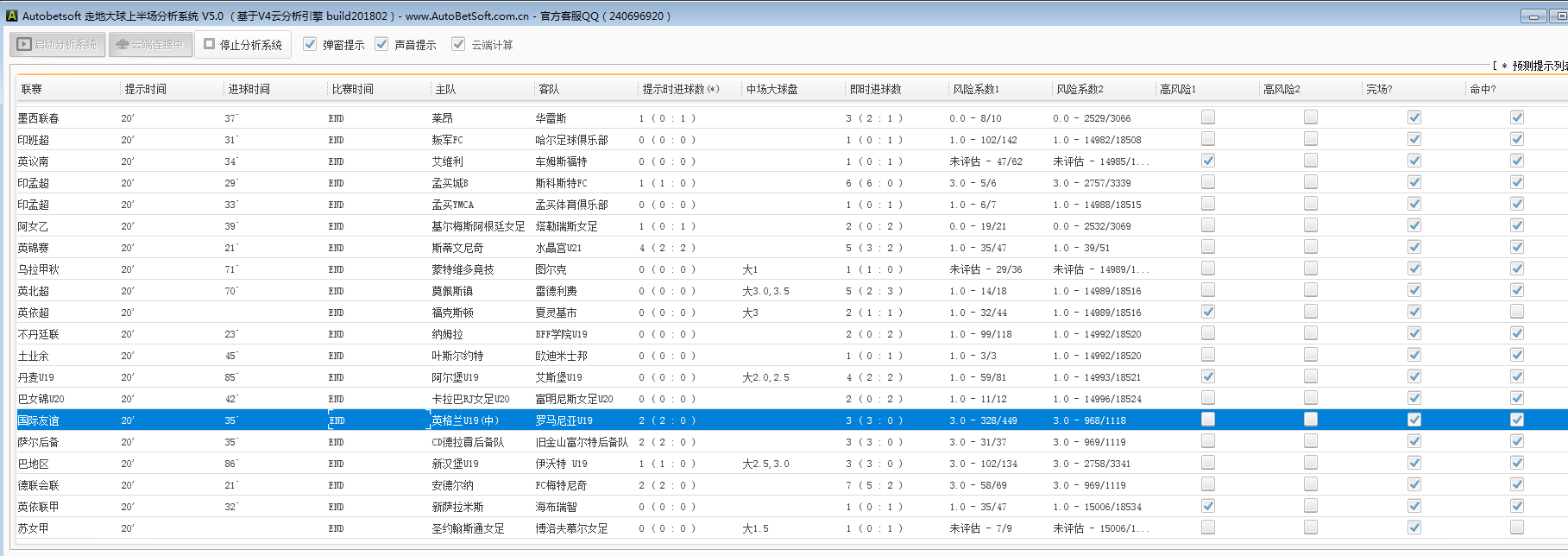Image resolution: width=1568 pixels, height=556 pixels.
Task: Uncheck 高风险1 for the 丹麦U19 row
Action: [1208, 376]
